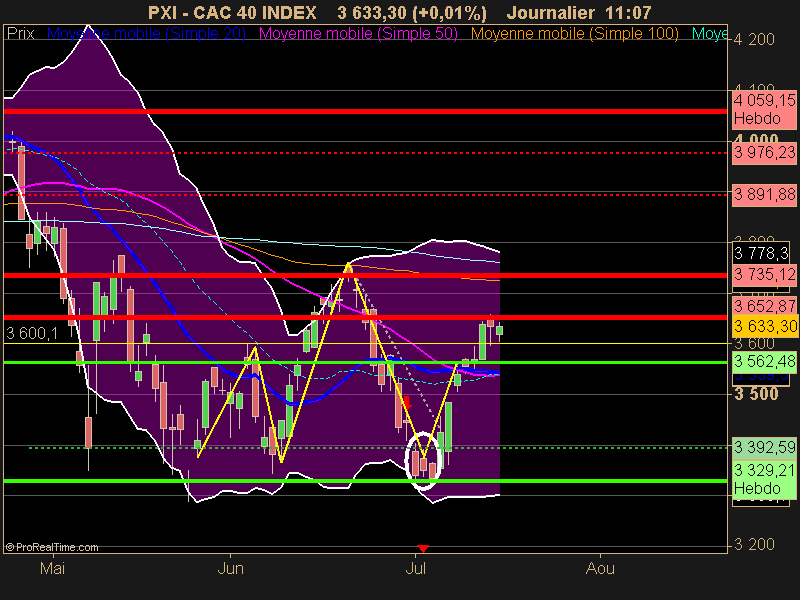This screenshot has height=600, width=800.
Task: Select 'Moyenne mobile (Simple 100)' legend entry
Action: click(x=574, y=34)
